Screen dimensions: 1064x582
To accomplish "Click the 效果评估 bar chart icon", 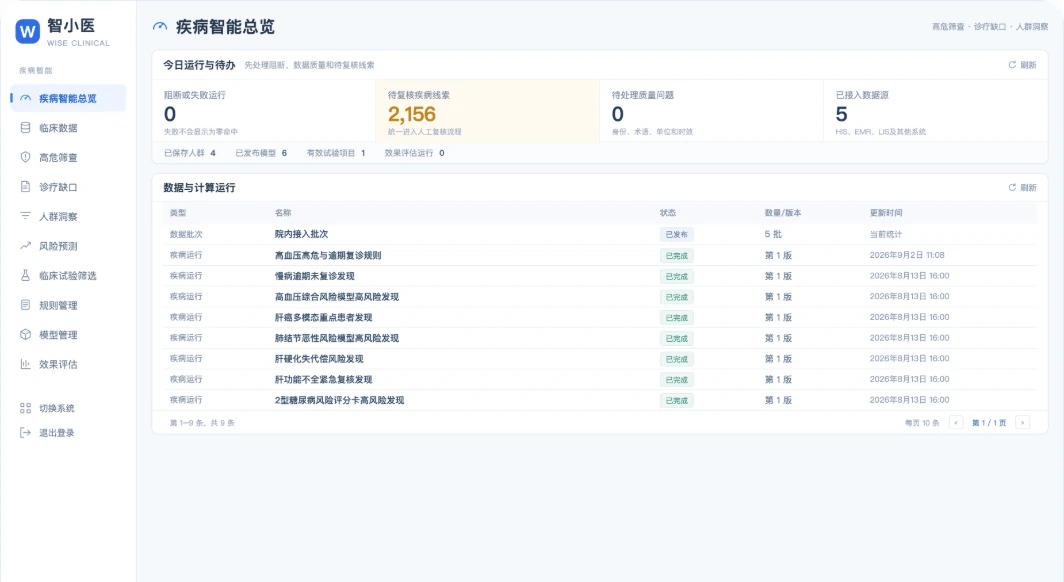I will [25, 364].
